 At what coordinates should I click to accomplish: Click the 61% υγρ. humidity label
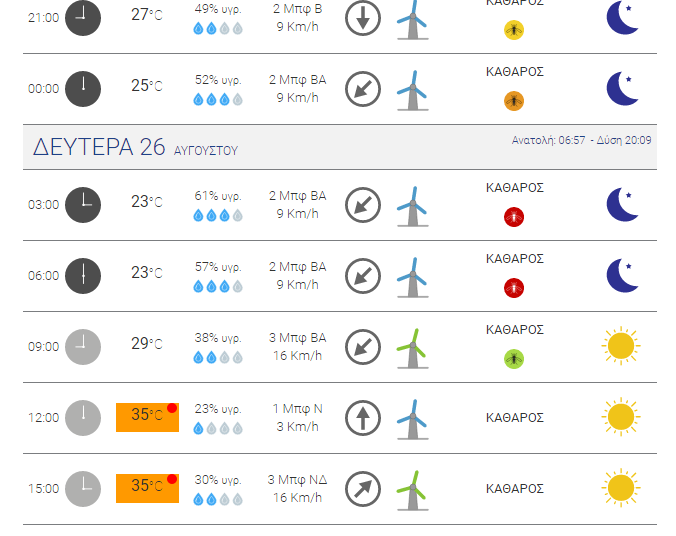tap(218, 196)
